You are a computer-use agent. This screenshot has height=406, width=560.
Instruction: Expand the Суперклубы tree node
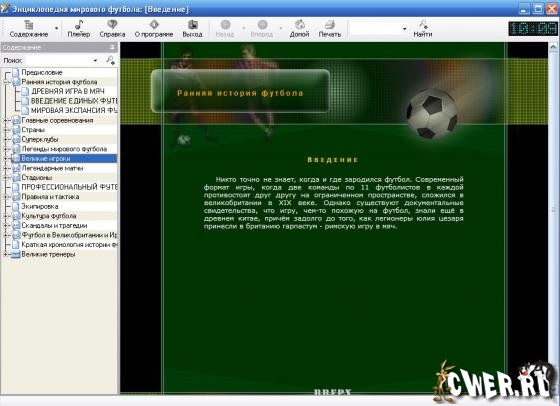tap(6, 139)
